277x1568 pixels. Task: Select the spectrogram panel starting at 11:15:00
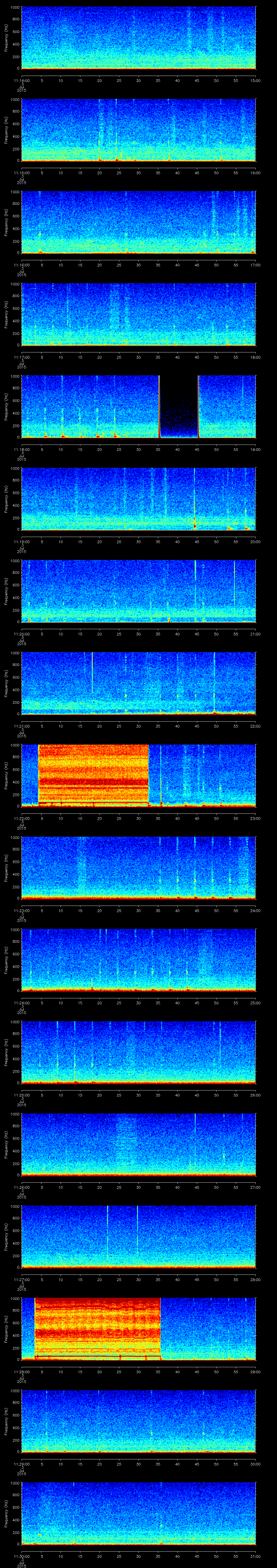tap(138, 130)
